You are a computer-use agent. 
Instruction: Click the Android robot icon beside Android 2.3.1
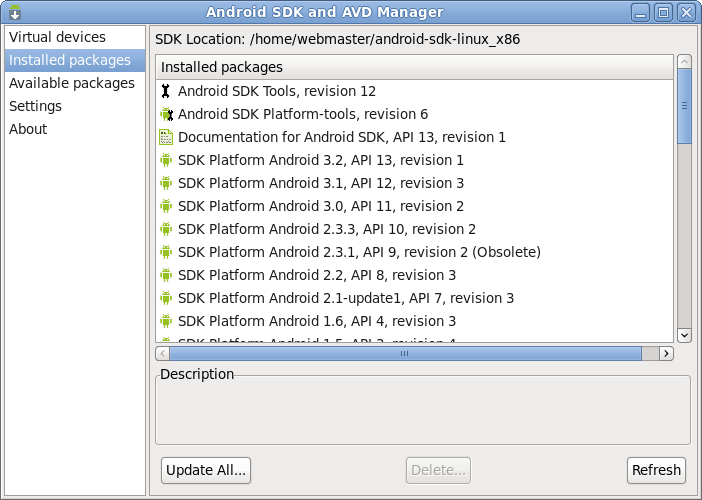pyautogui.click(x=166, y=252)
